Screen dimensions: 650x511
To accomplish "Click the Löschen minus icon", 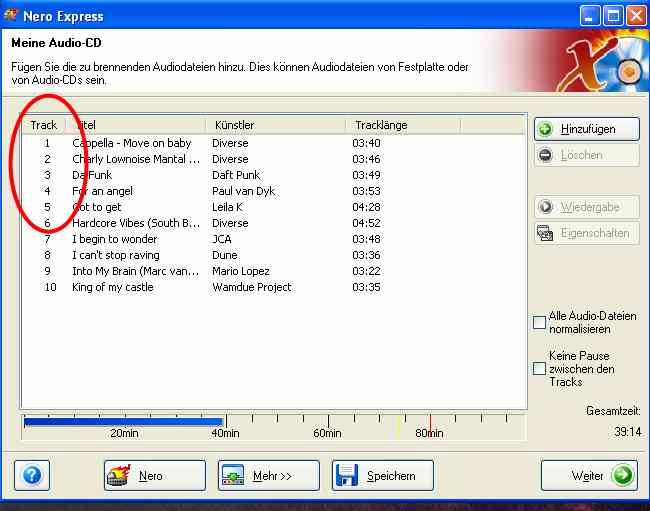I will point(546,155).
